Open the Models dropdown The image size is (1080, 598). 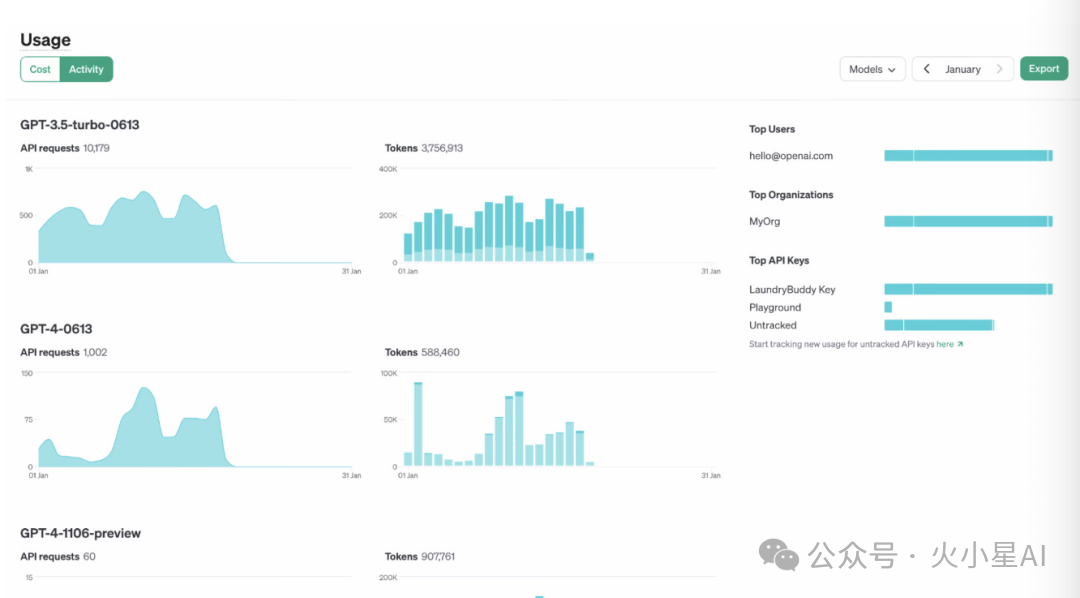[872, 69]
